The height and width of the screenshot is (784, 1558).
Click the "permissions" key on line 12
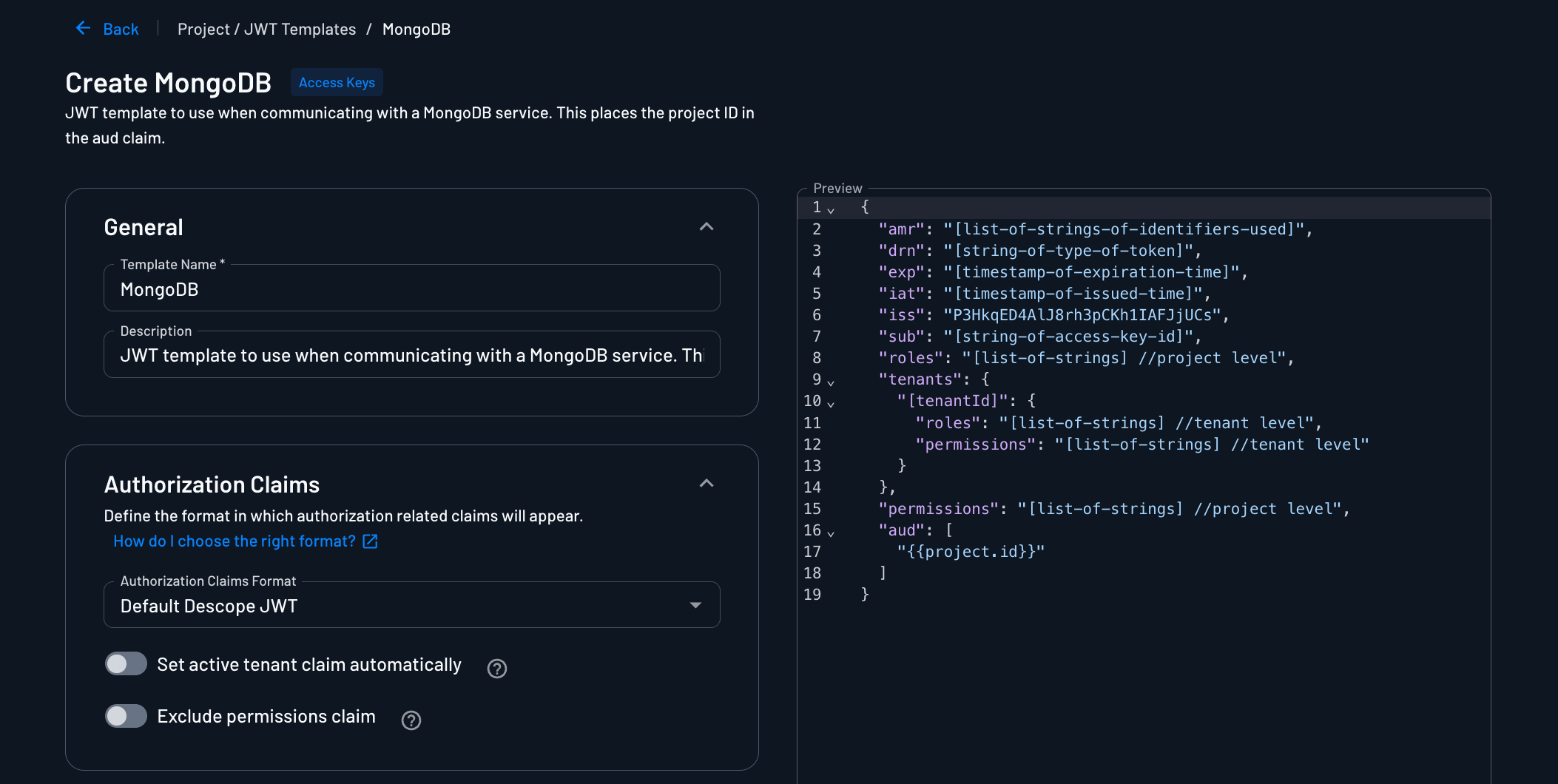[x=975, y=445]
